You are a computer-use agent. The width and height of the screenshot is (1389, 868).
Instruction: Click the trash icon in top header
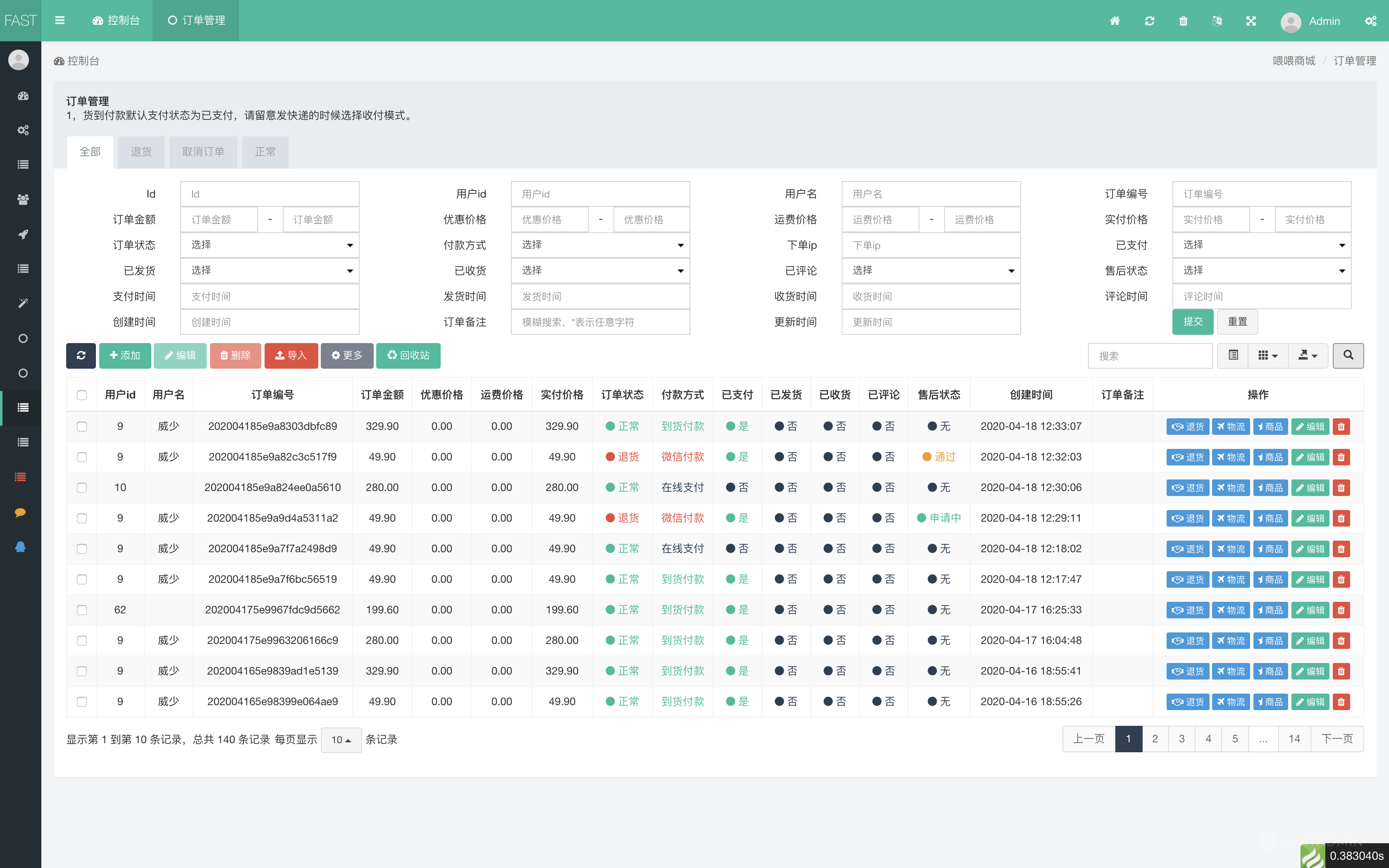coord(1183,21)
